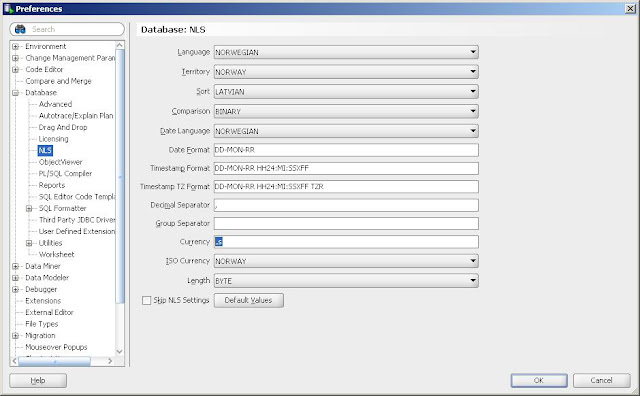
Task: Select PL/SQL Compiler item
Action: 65,174
